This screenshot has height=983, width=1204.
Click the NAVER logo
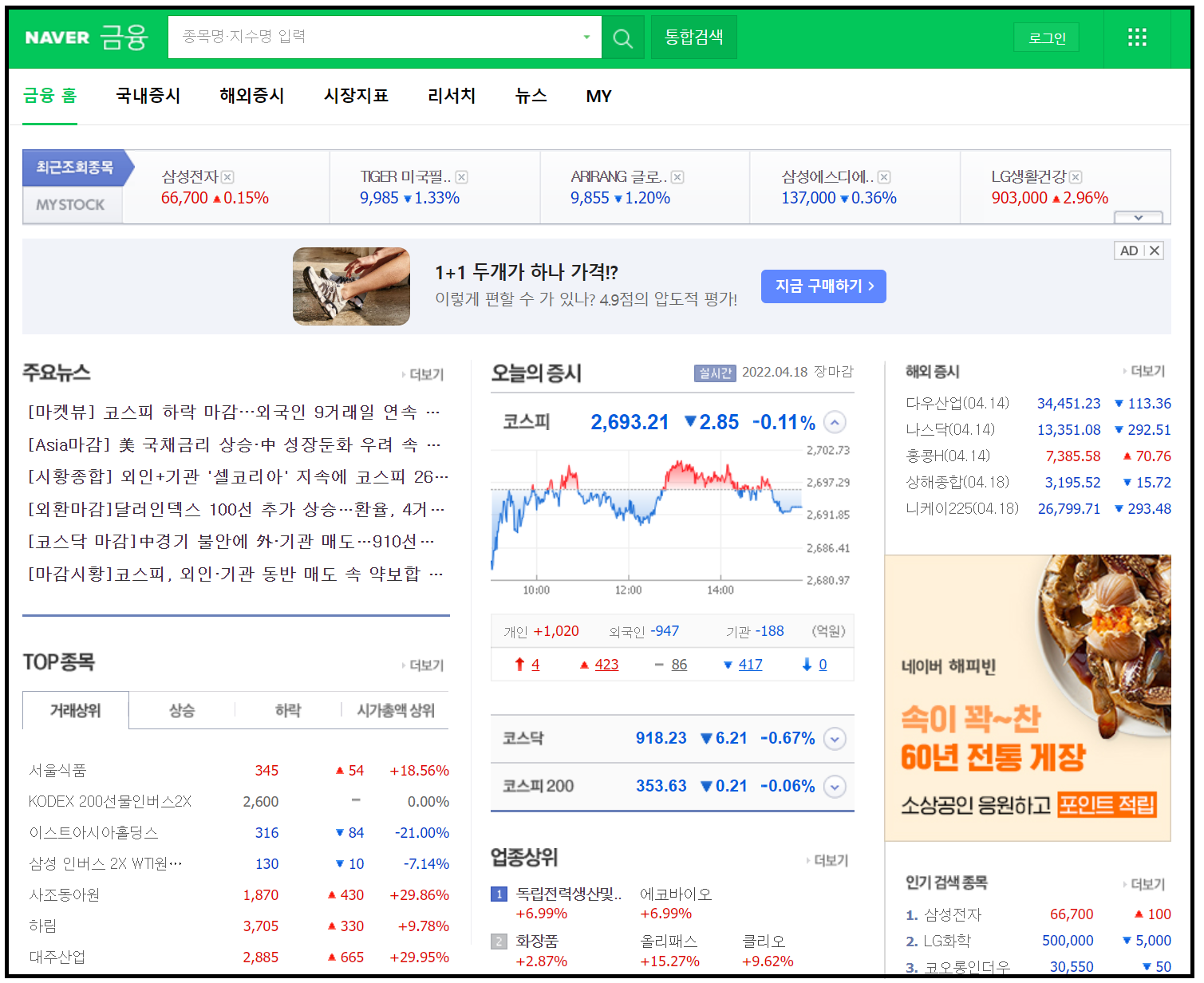57,38
